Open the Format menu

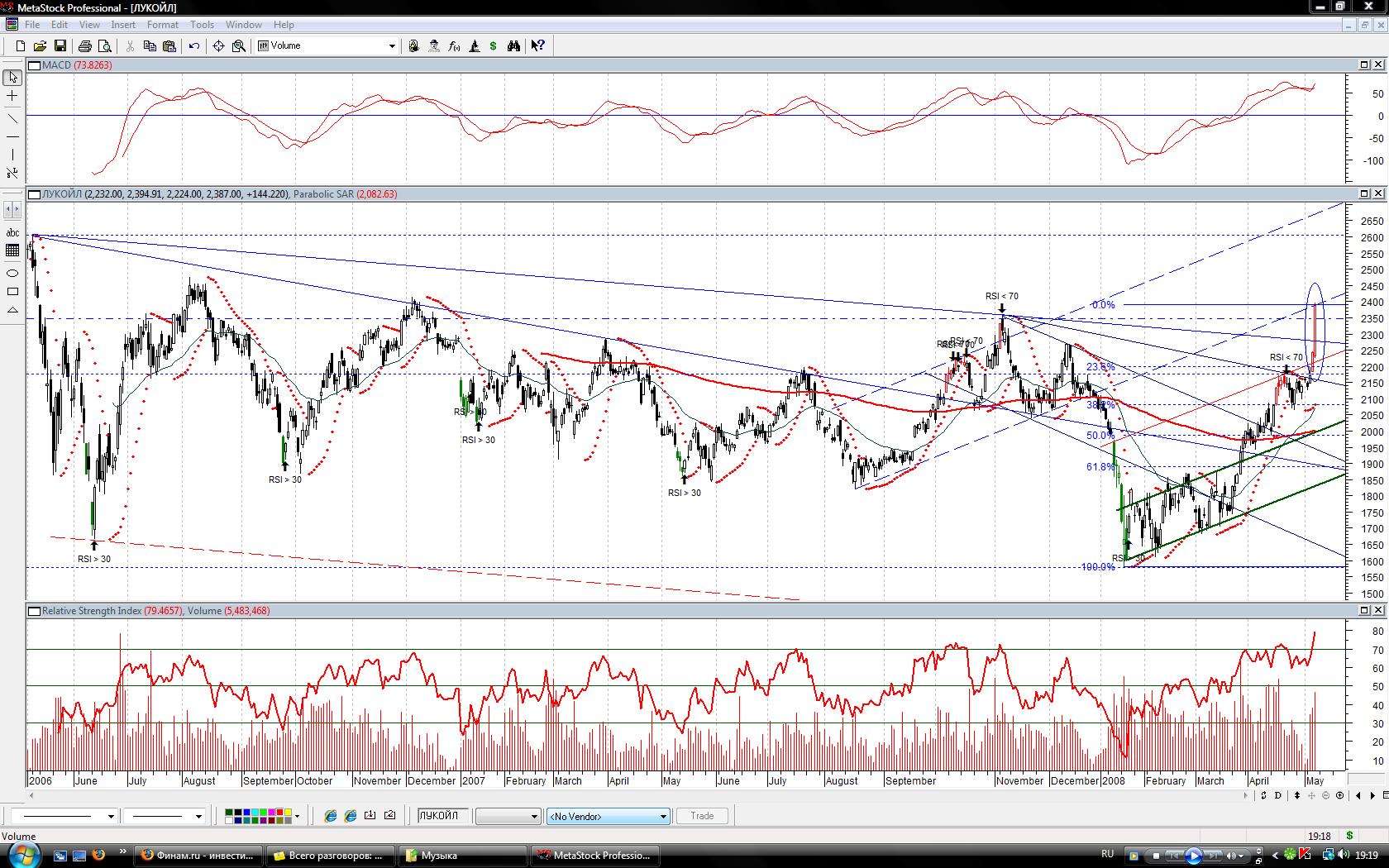click(163, 25)
